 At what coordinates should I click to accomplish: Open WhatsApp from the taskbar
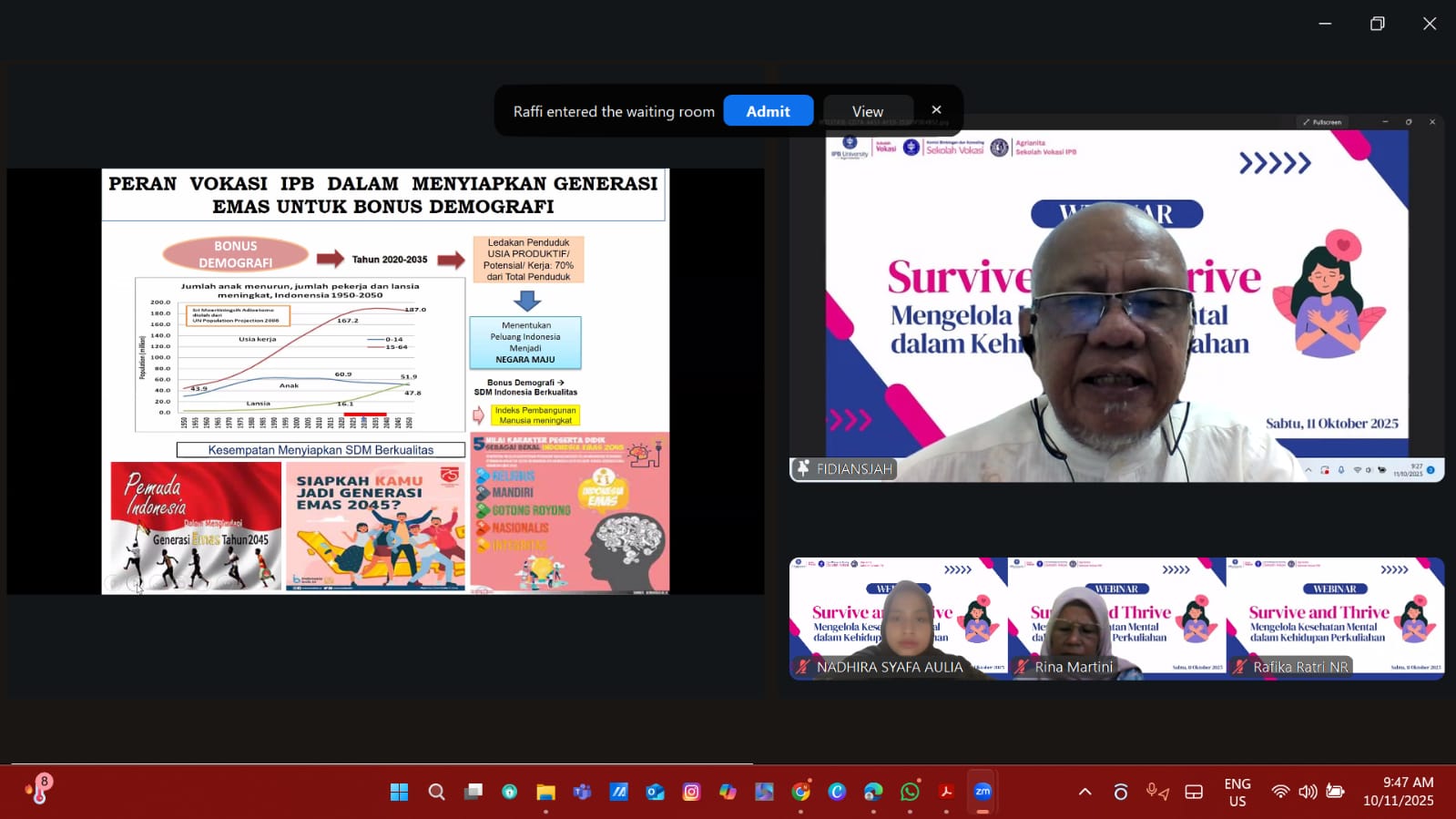(x=910, y=792)
